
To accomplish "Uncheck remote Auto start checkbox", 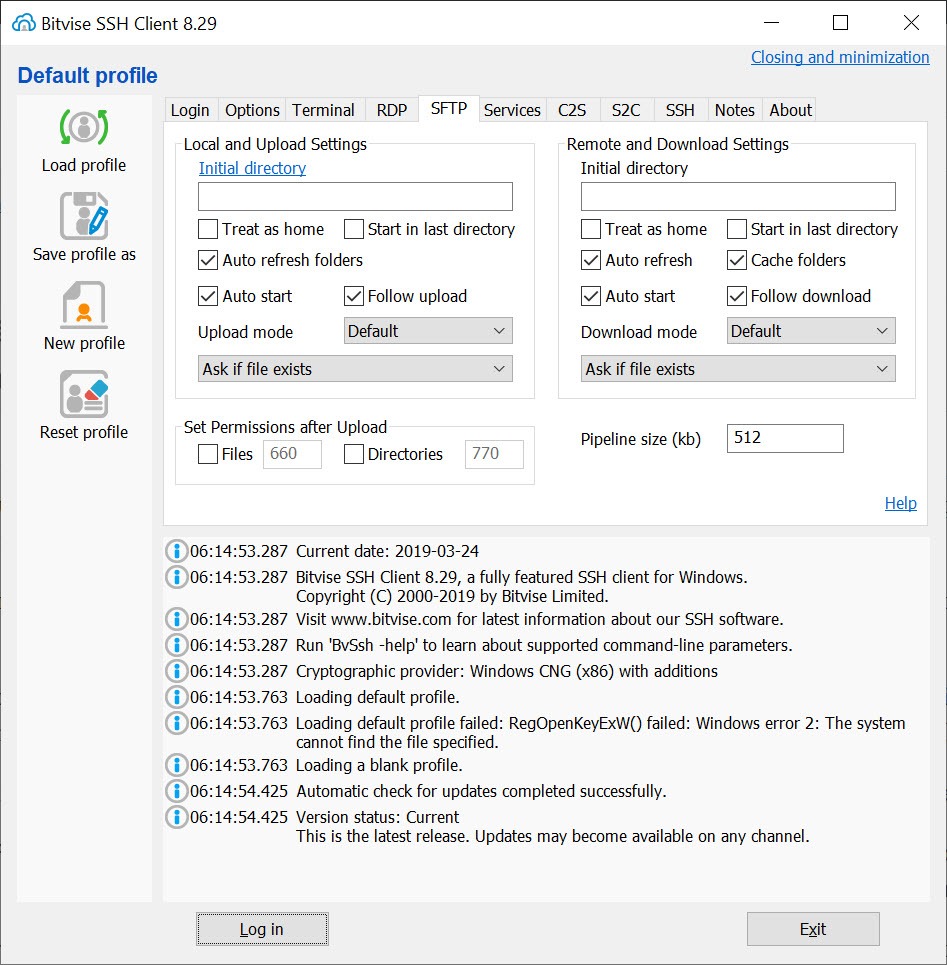I will click(x=591, y=296).
